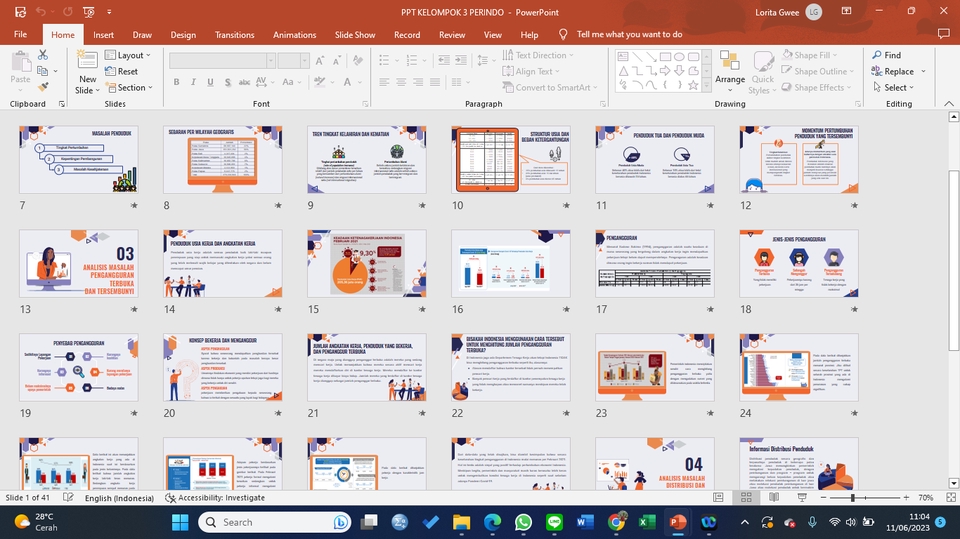Switch to the Design tab
Viewport: 960px width, 539px height.
tap(183, 35)
